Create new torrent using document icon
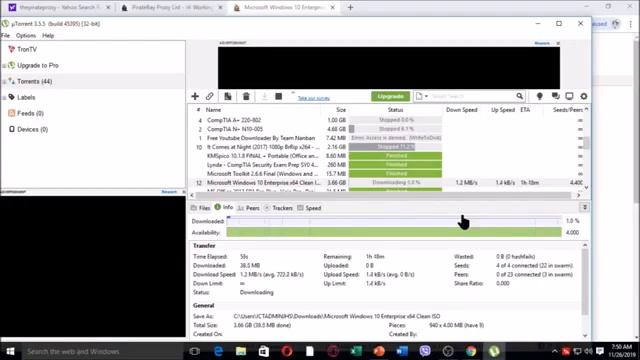Screen dimensions: 640x360 pyautogui.click(x=228, y=96)
